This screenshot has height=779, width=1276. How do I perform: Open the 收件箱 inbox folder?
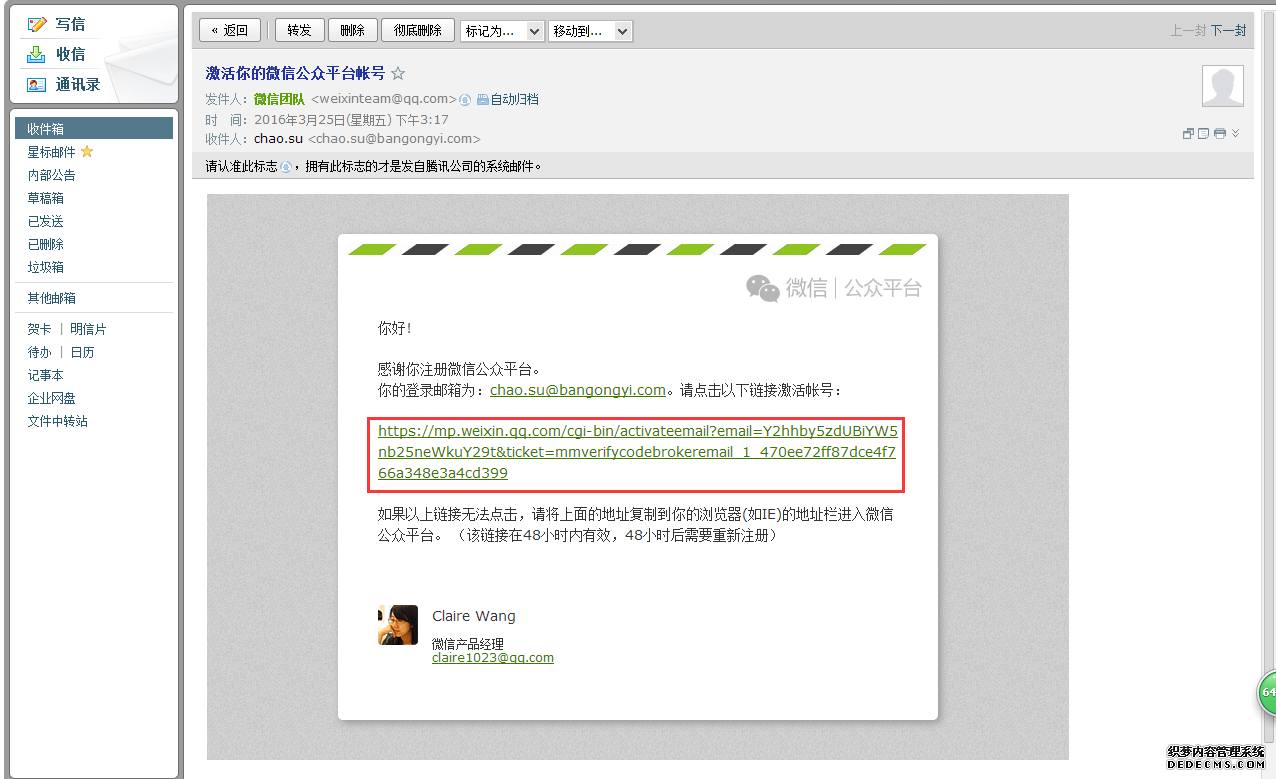[94, 129]
